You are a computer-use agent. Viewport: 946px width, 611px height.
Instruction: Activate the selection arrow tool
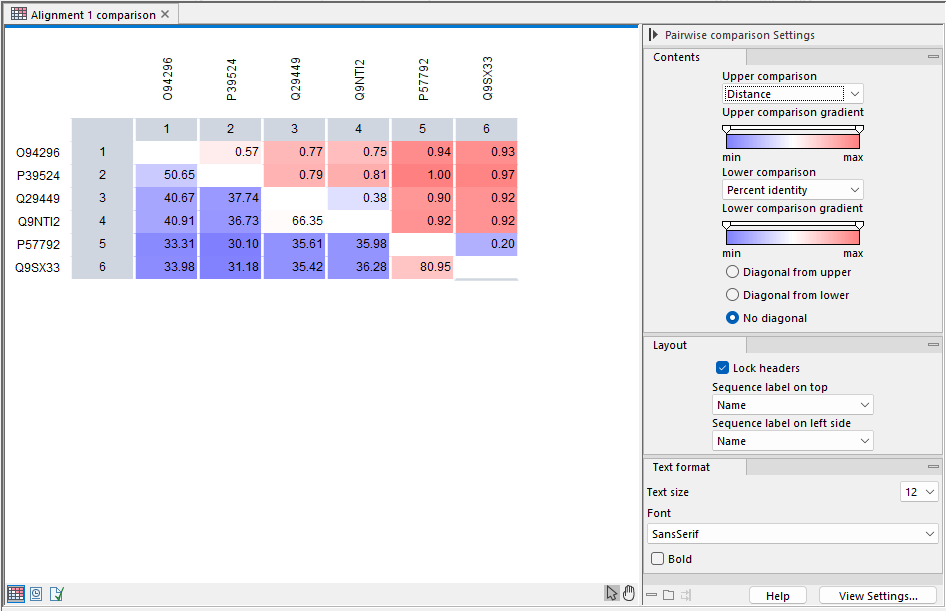[613, 592]
